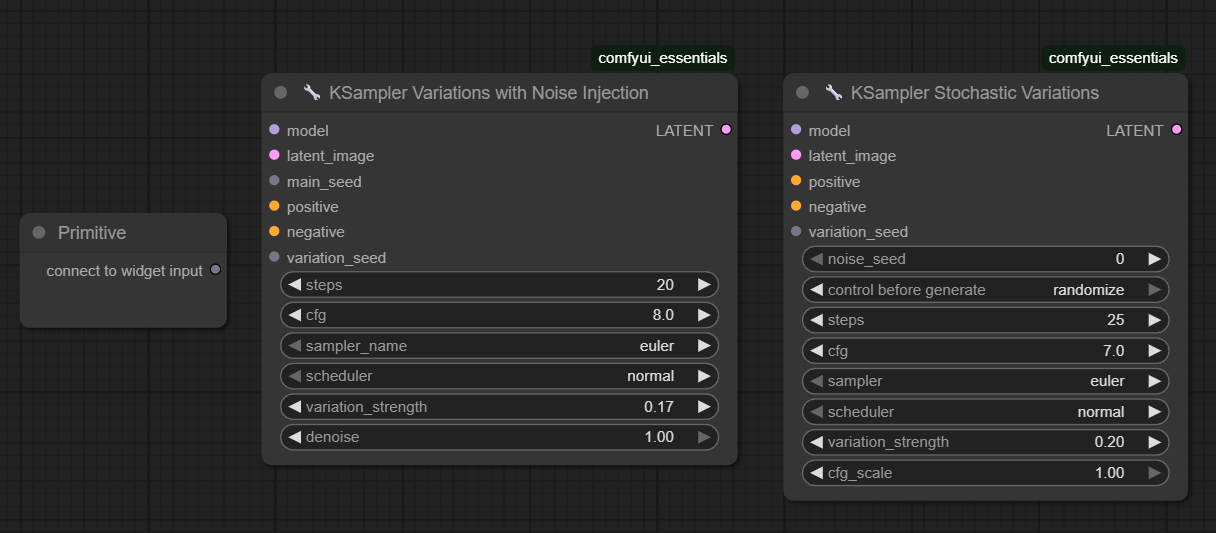Screen dimensions: 1216x533
Task: Click the wrench icon on KSampler Stochastic Variations
Action: coord(834,93)
